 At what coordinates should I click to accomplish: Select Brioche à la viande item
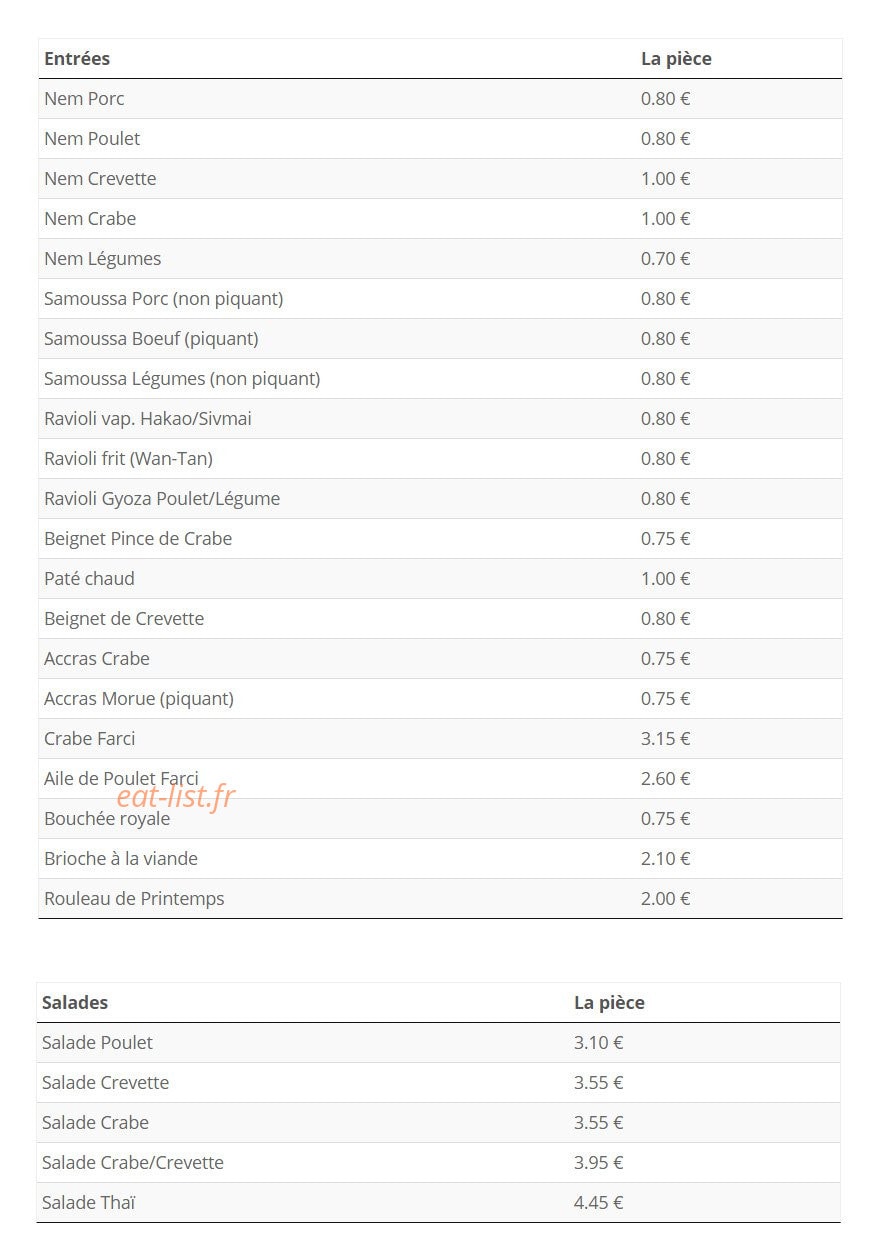(121, 859)
